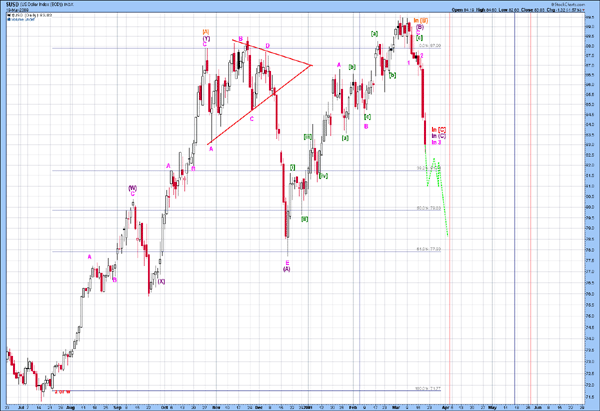Select the red triangle pattern apex
The image size is (600, 411).
pyautogui.click(x=312, y=65)
